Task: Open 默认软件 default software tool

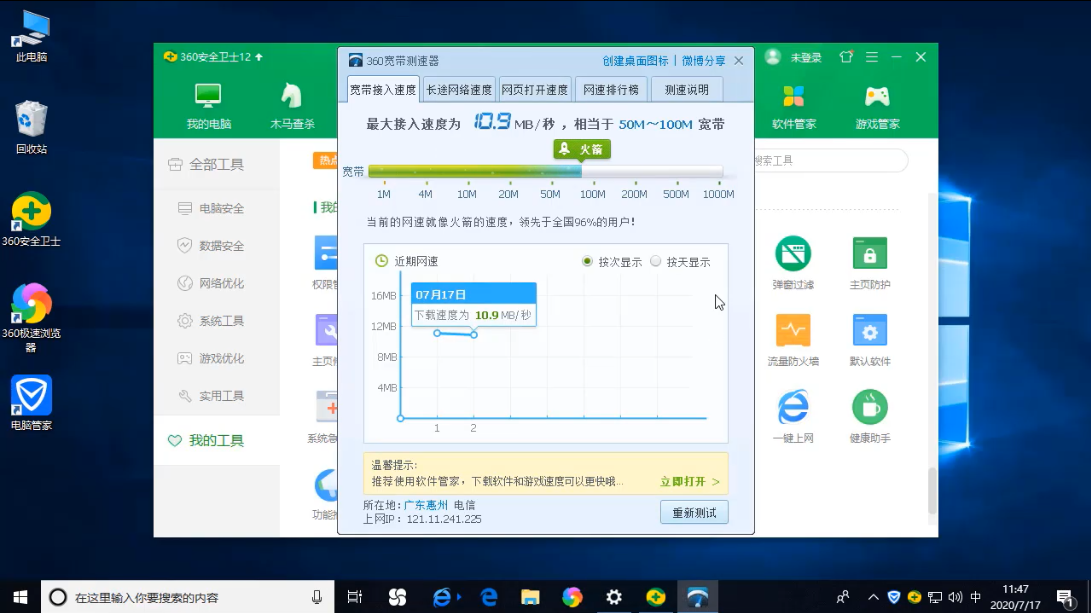Action: point(869,331)
